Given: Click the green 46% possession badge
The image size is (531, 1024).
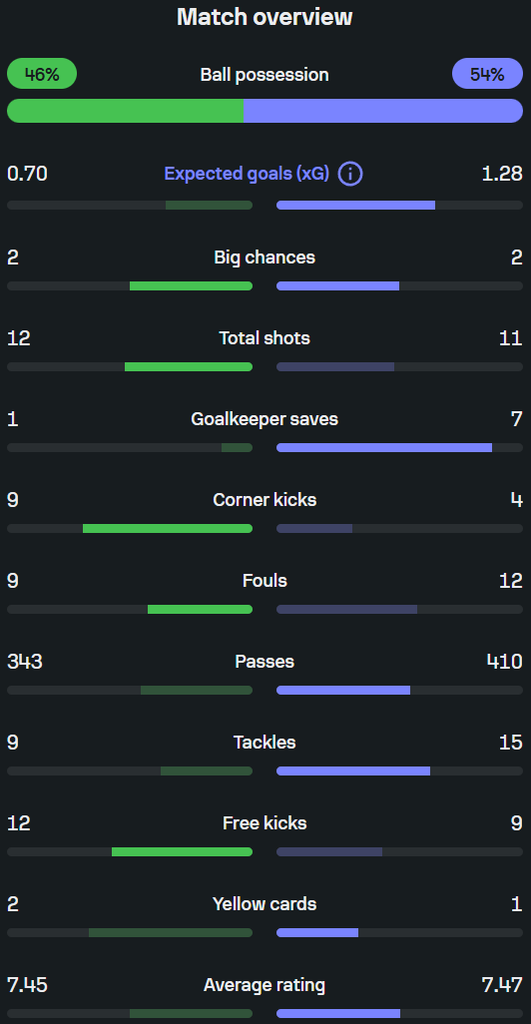Looking at the screenshot, I should [42, 74].
